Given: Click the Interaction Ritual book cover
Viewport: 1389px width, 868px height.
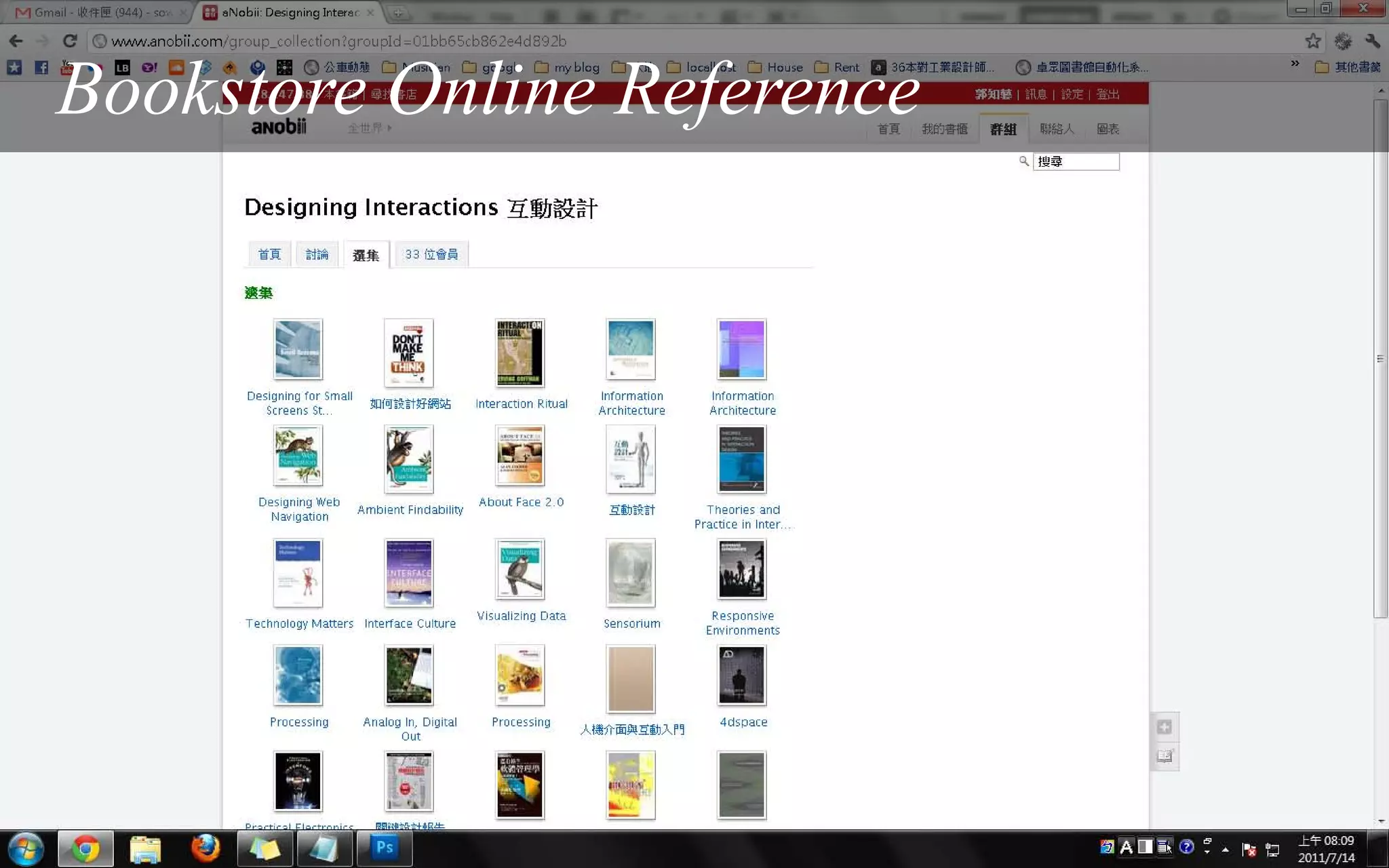Looking at the screenshot, I should click(520, 353).
